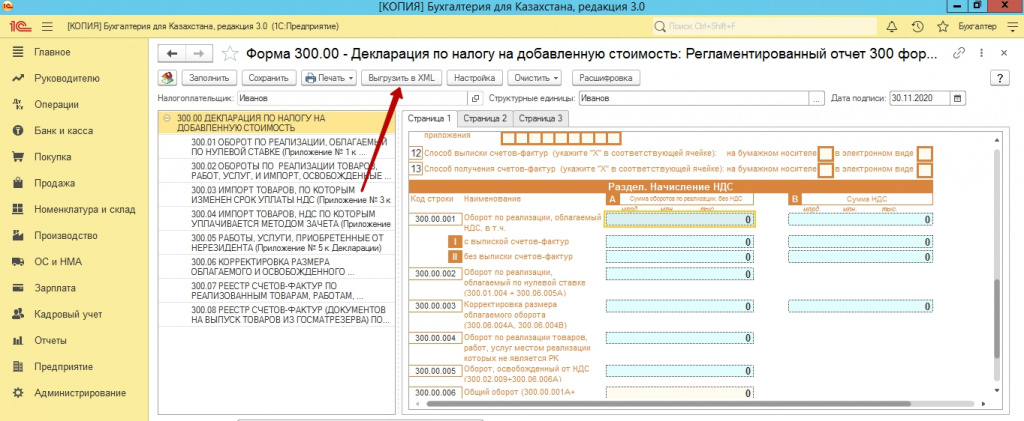Open selection list for Структурные единицы field

click(818, 98)
